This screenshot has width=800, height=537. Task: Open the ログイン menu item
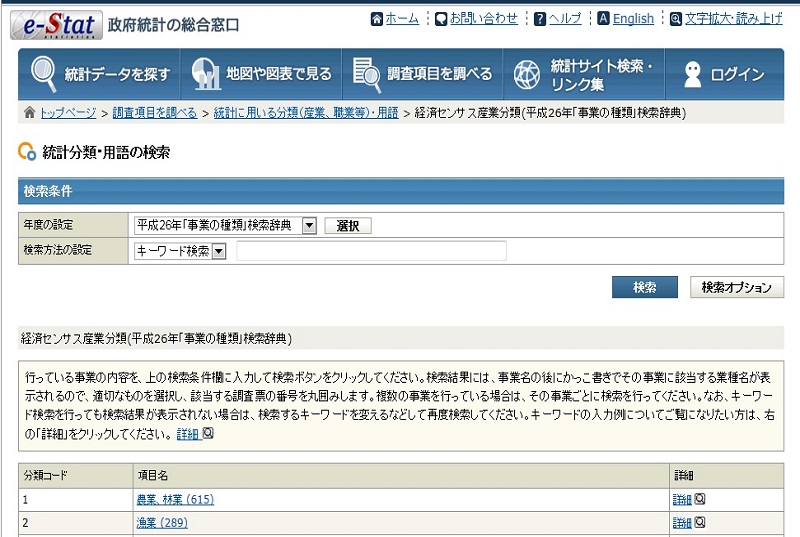(724, 74)
